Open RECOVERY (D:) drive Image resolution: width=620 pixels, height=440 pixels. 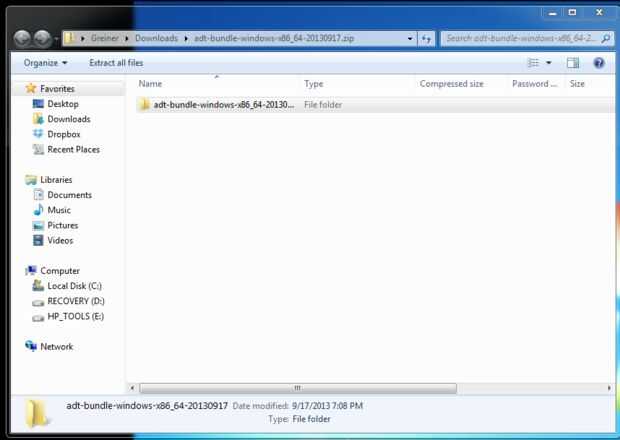coord(76,301)
